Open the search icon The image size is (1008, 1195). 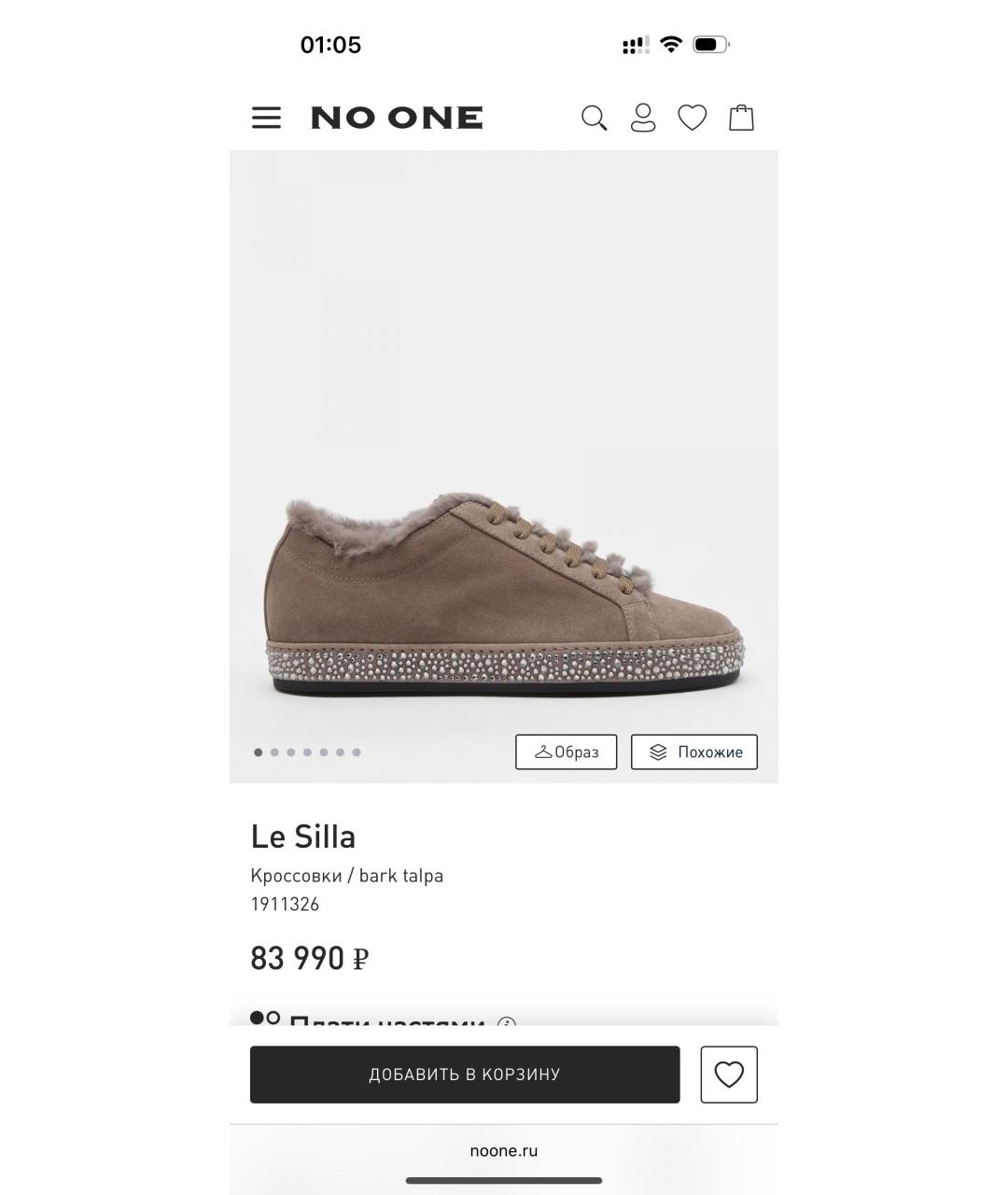click(x=594, y=118)
